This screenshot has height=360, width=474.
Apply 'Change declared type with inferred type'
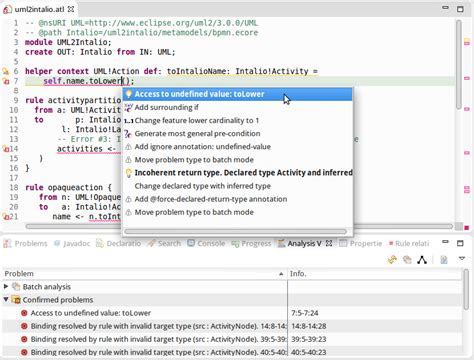237,186
